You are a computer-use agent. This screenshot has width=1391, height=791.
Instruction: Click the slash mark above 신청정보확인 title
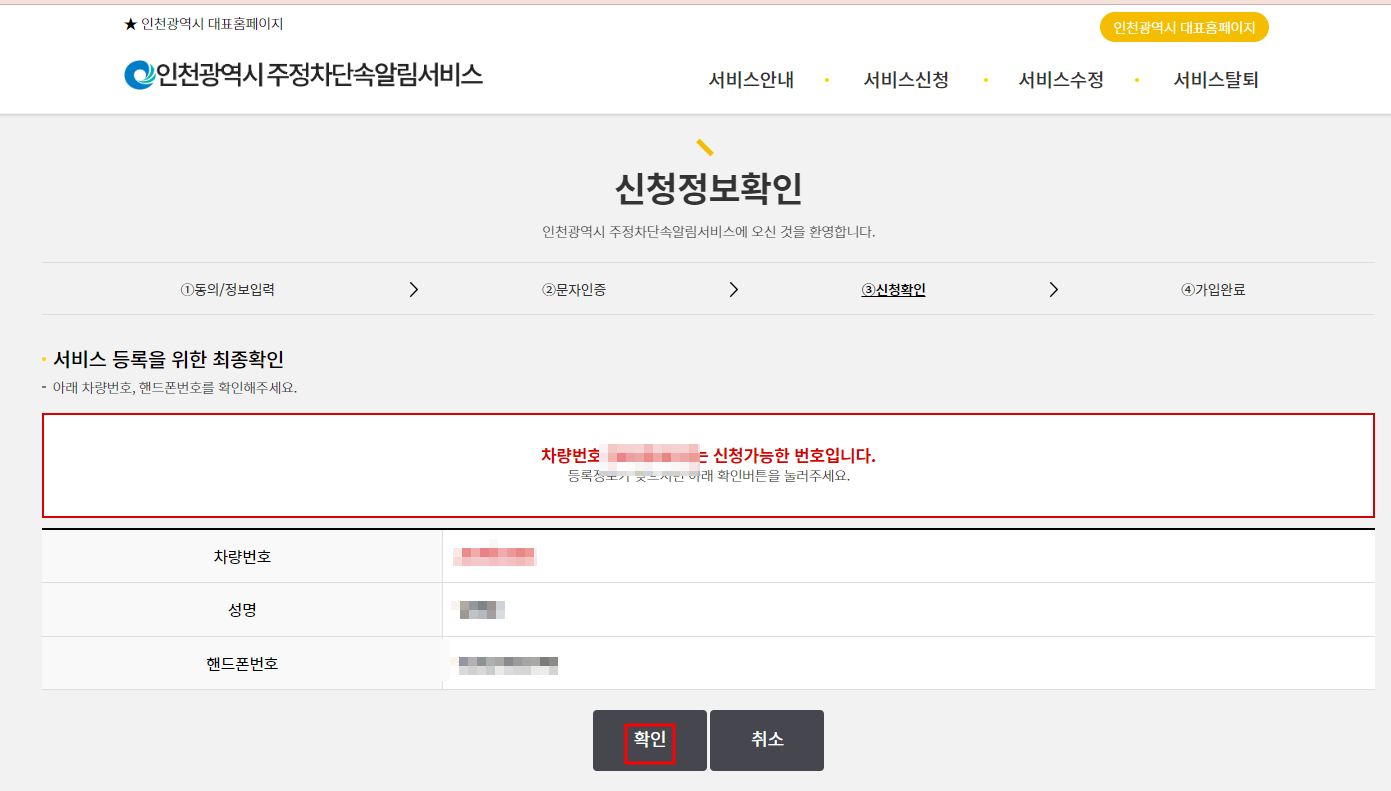705,147
